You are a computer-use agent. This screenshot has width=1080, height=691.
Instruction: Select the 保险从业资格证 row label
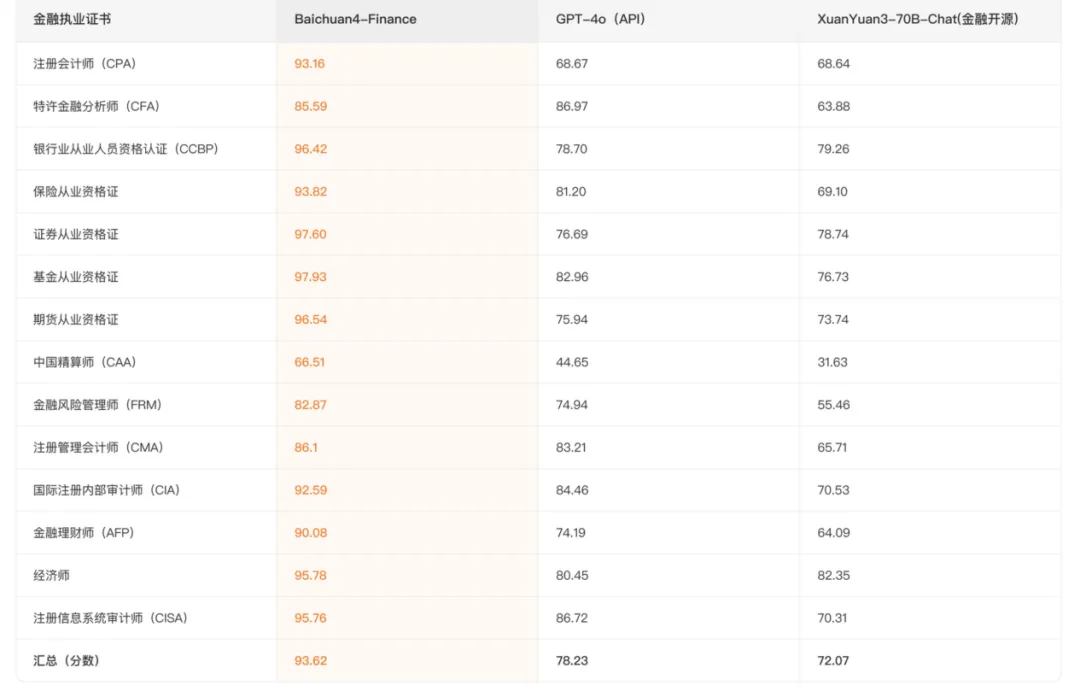pos(76,192)
